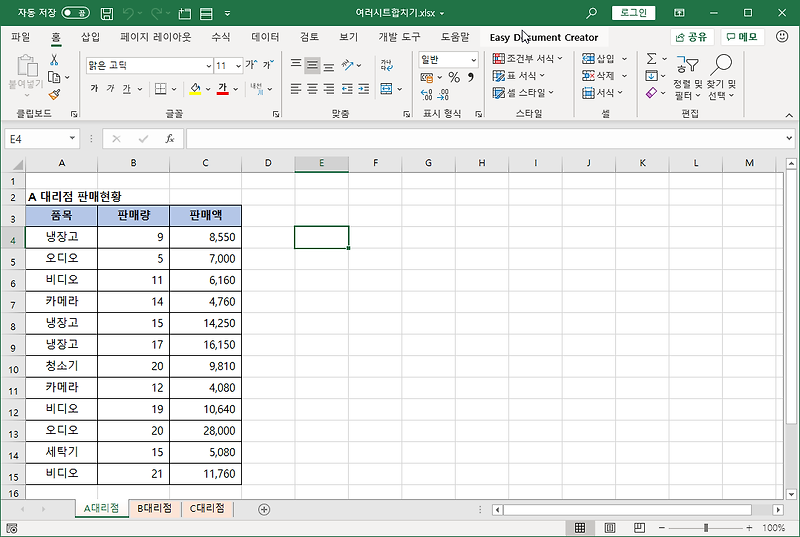Click 공유 share button
This screenshot has height=537, width=800.
[x=691, y=37]
